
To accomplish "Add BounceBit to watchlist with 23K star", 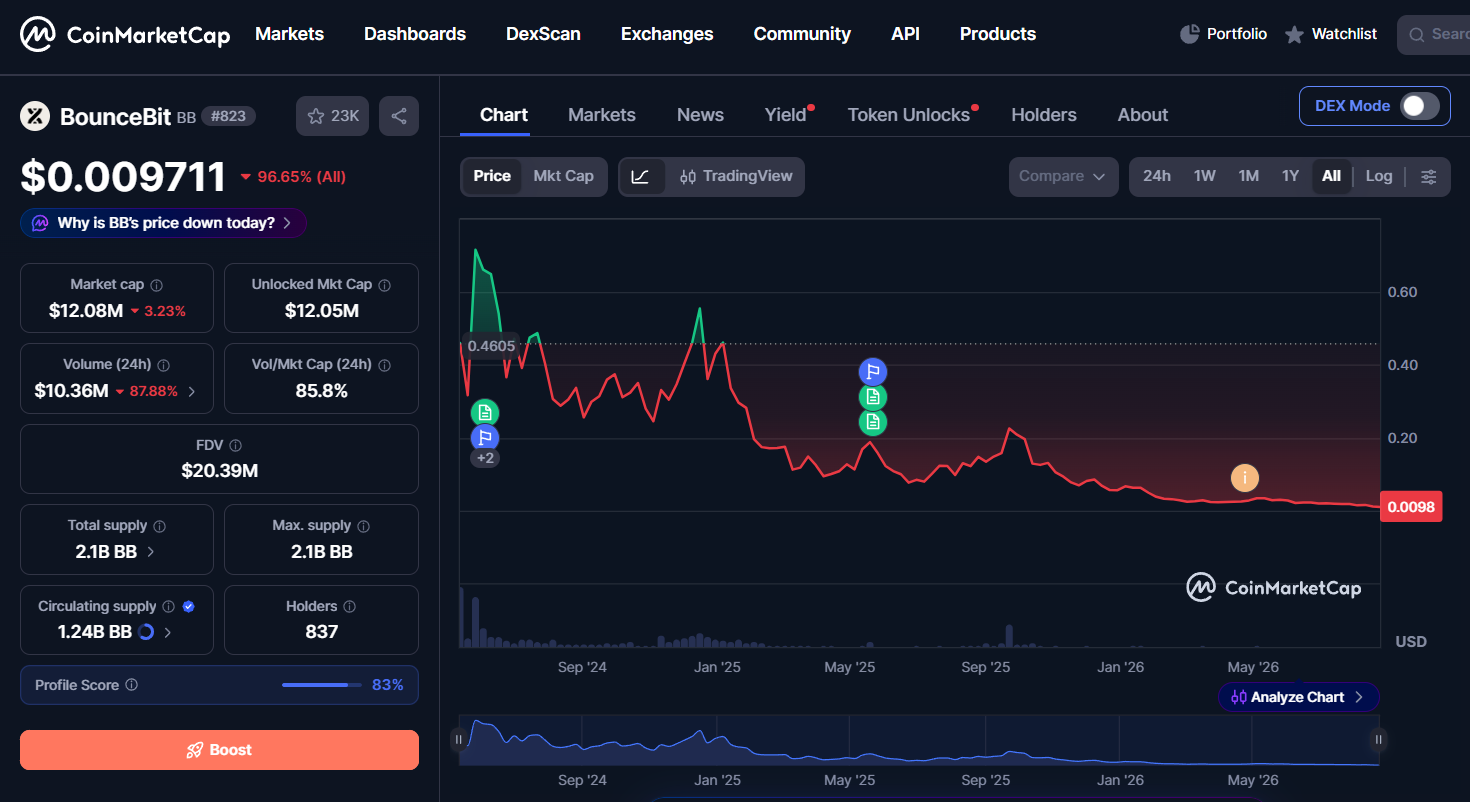I will pyautogui.click(x=332, y=116).
